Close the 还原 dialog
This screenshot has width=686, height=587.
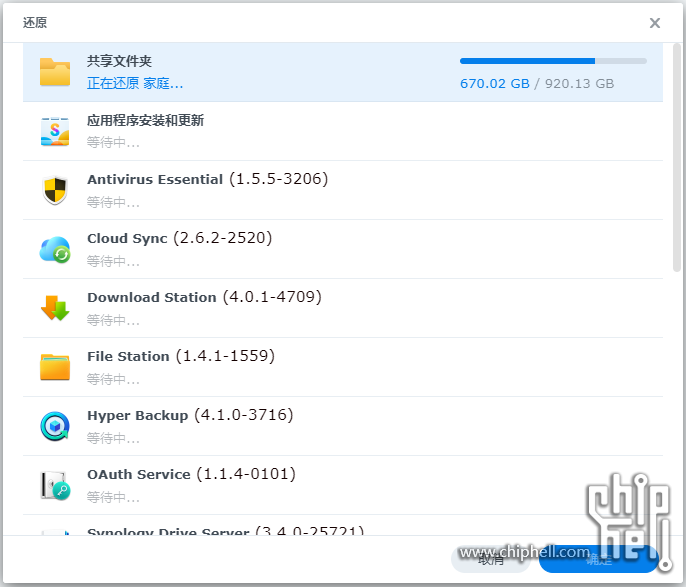654,23
